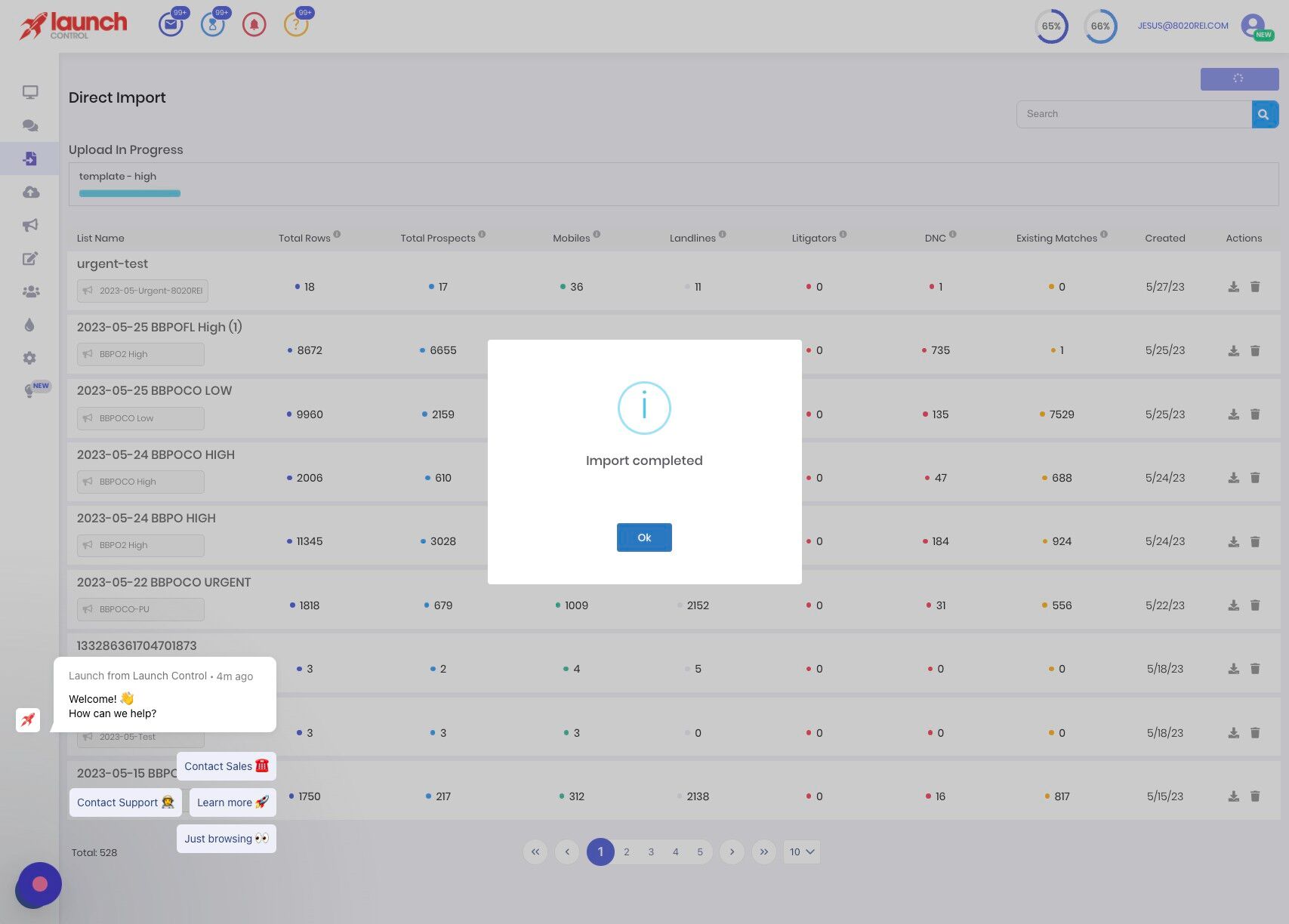Open the Messages chat icon in sidebar
Screen dimensions: 1289x924
click(30, 125)
